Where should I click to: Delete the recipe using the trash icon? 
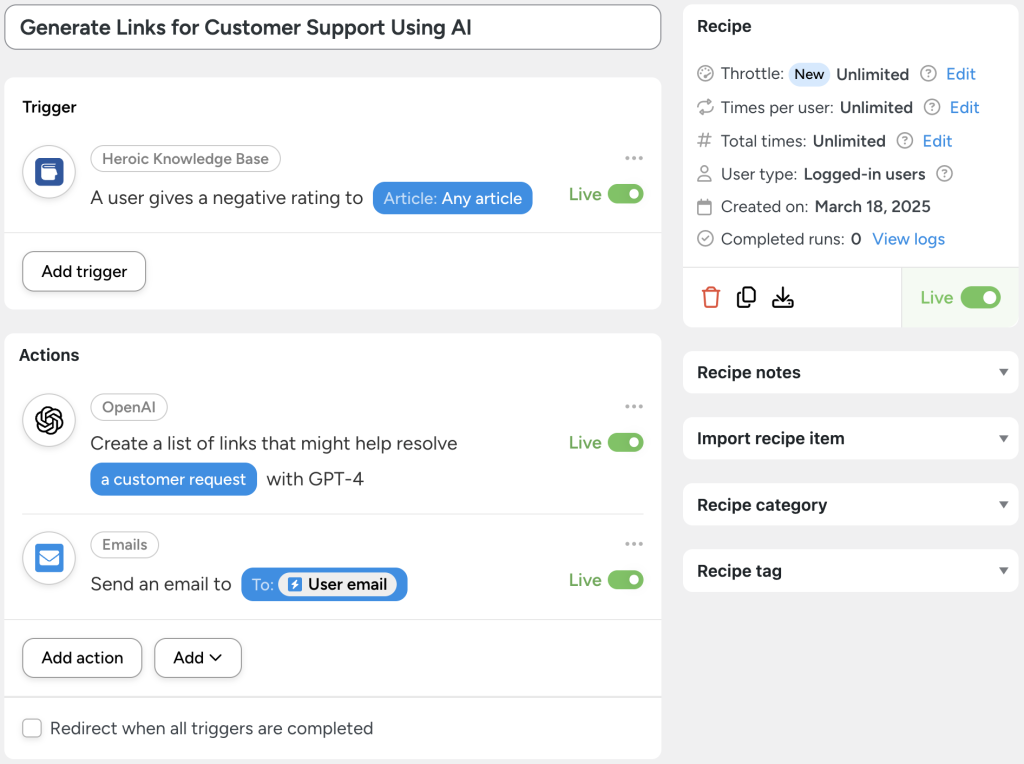[710, 297]
